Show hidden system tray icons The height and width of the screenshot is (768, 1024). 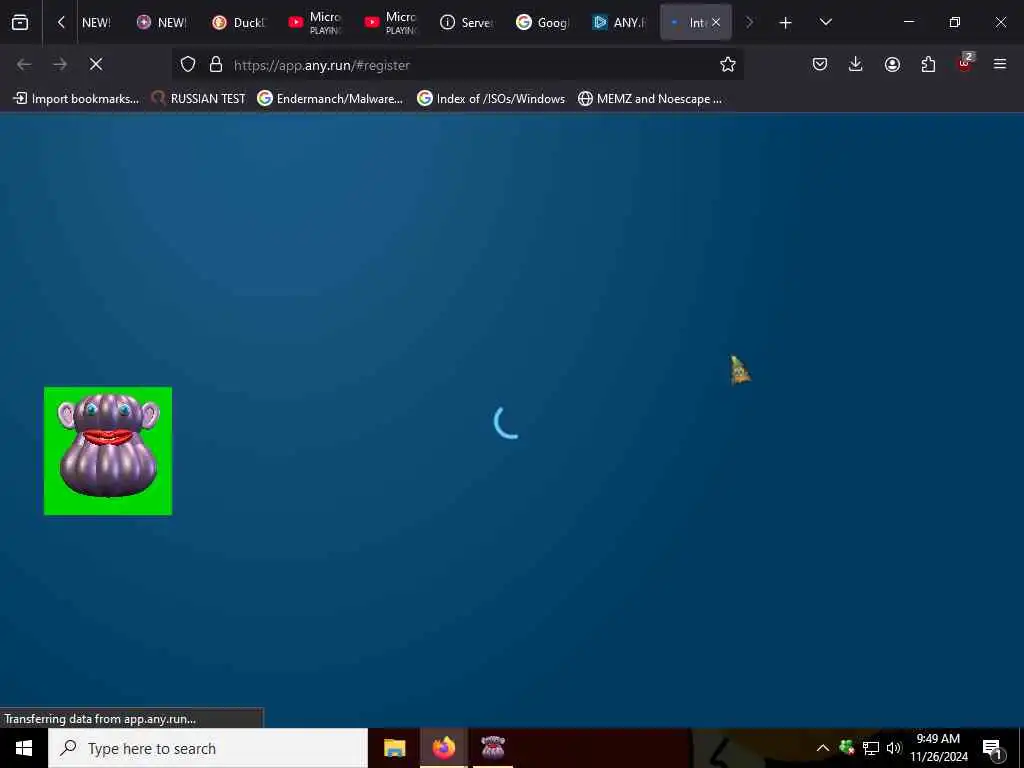[823, 748]
